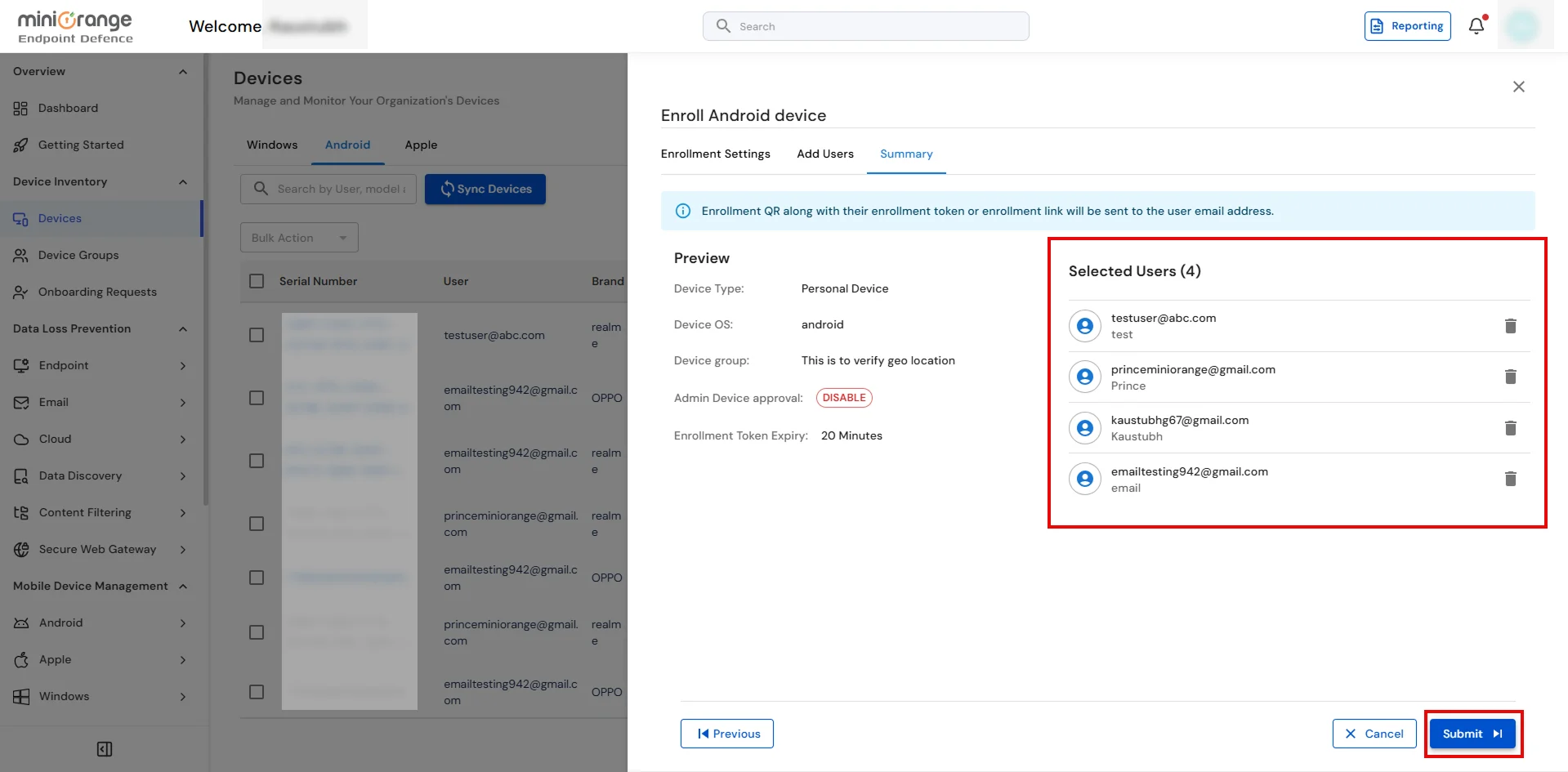Click the Serial Number column header
Screen dimensions: 1568x772
tap(318, 281)
